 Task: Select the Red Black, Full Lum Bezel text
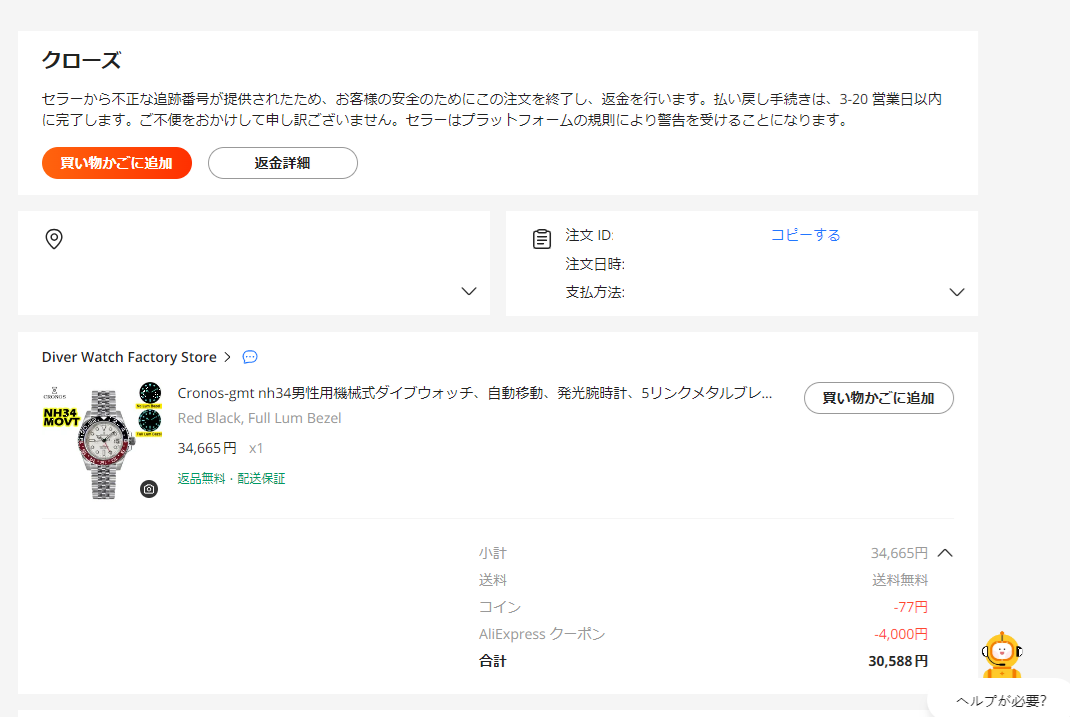click(x=259, y=418)
